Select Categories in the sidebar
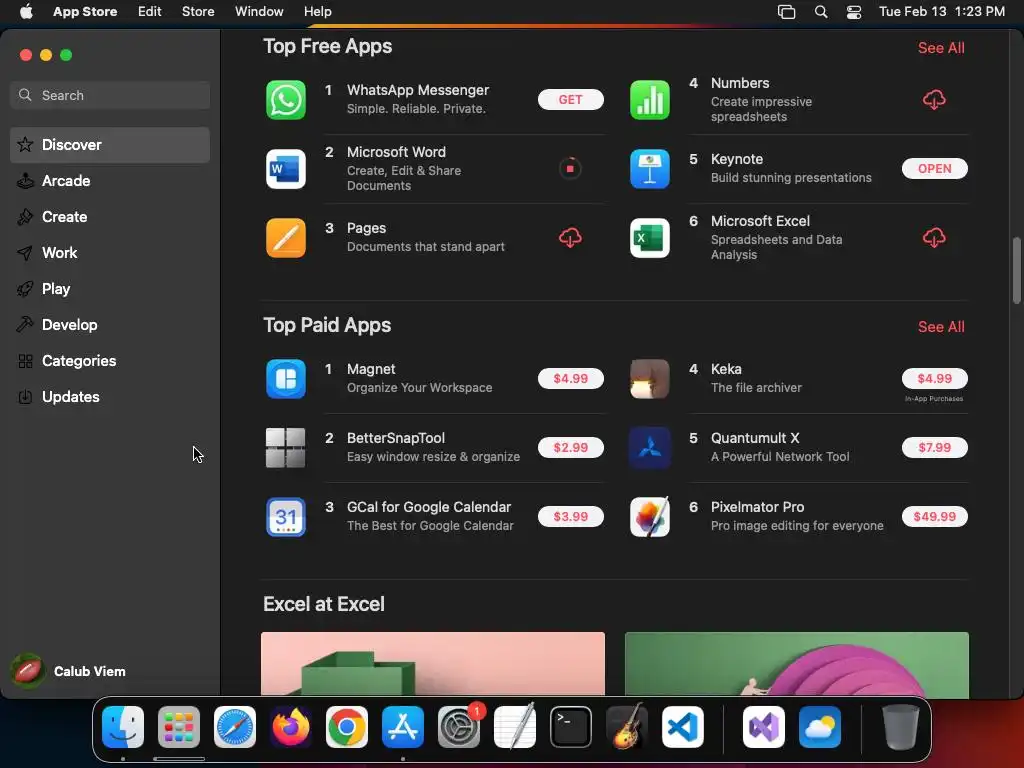This screenshot has height=768, width=1024. coord(110,360)
